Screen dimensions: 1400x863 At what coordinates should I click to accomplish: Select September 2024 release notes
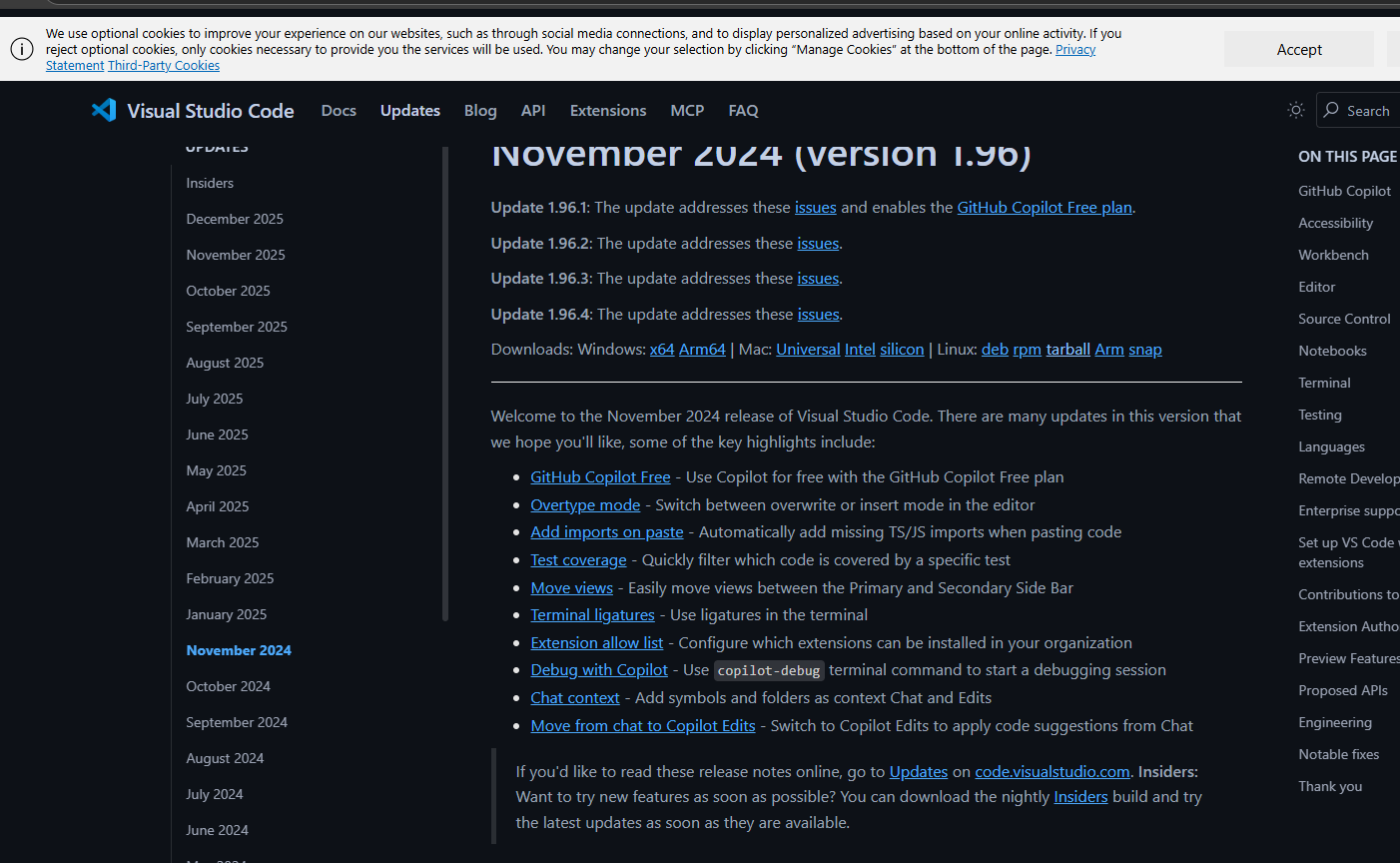[x=237, y=722]
